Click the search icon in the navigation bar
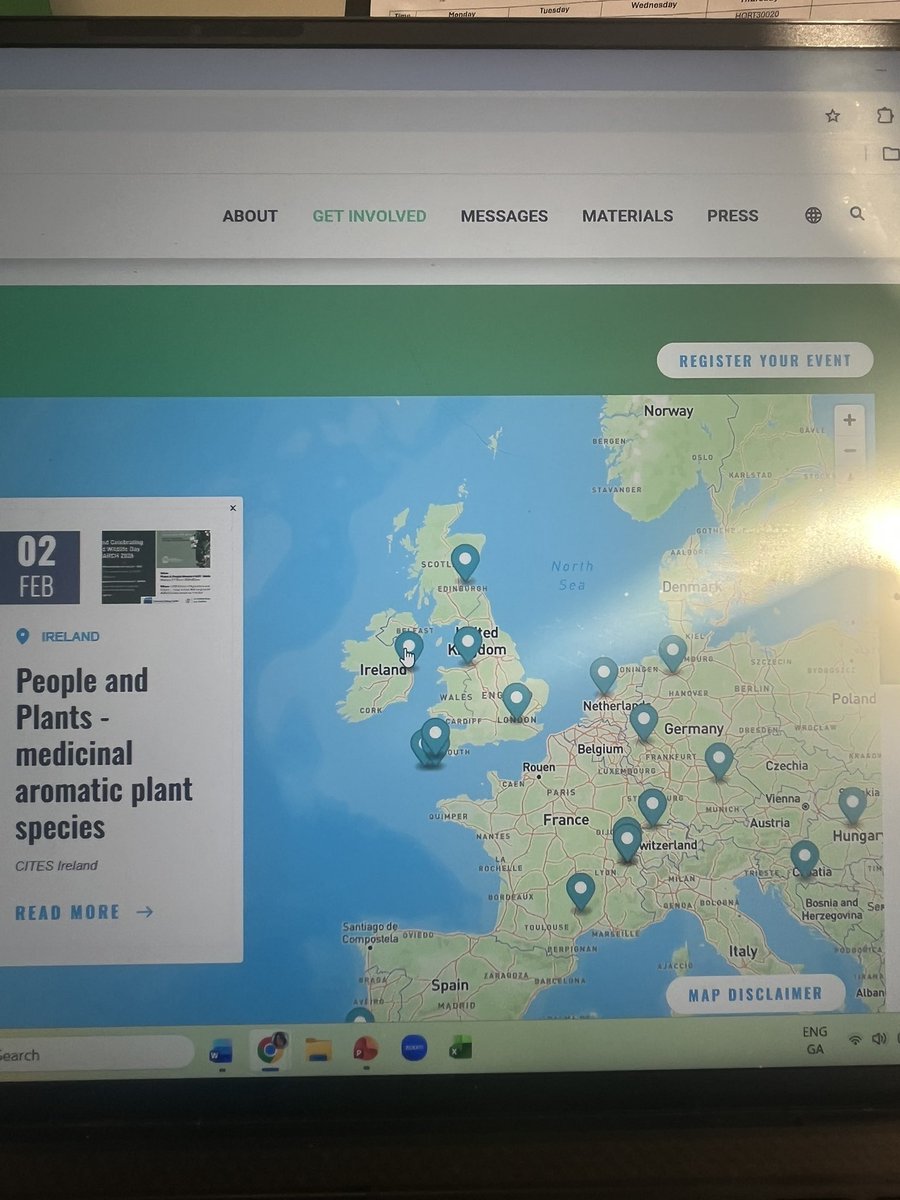Image resolution: width=900 pixels, height=1200 pixels. pyautogui.click(x=858, y=214)
